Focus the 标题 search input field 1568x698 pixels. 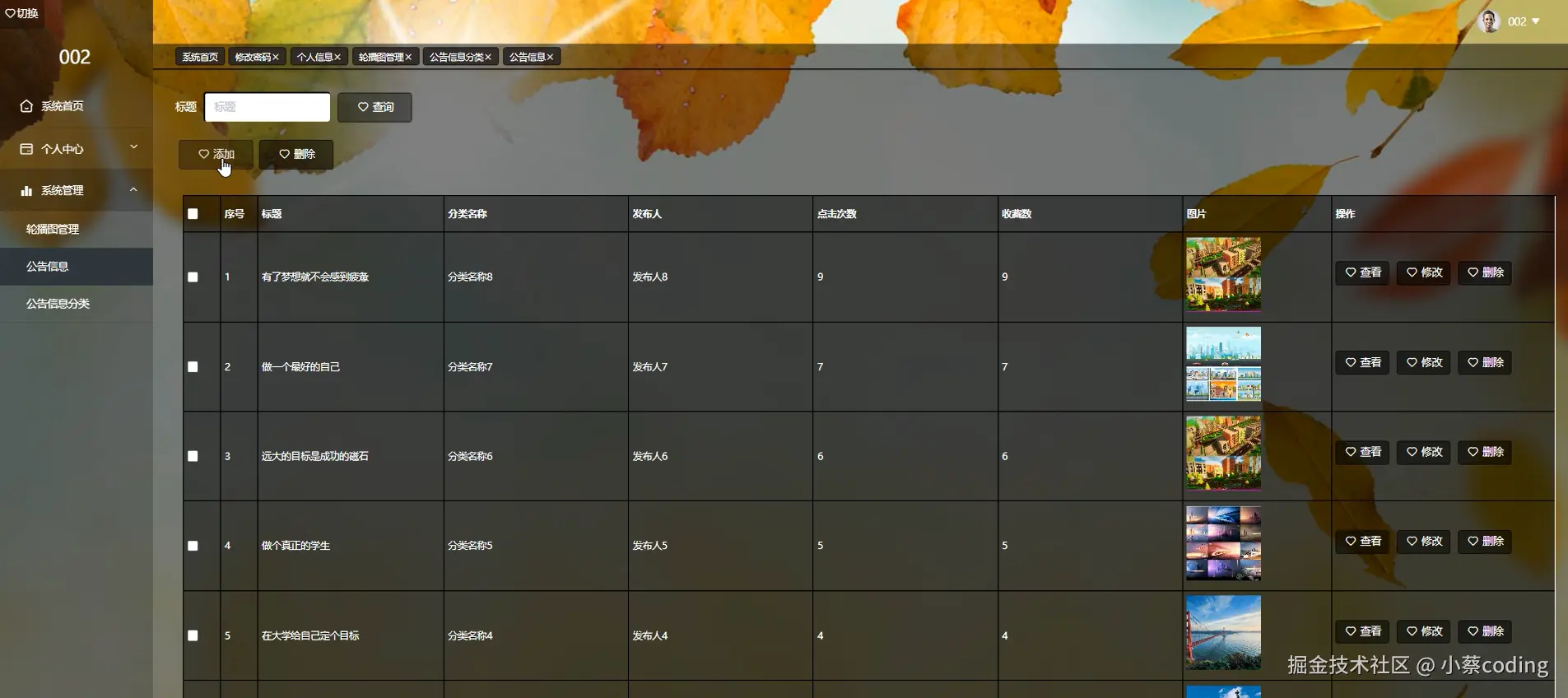pos(268,107)
